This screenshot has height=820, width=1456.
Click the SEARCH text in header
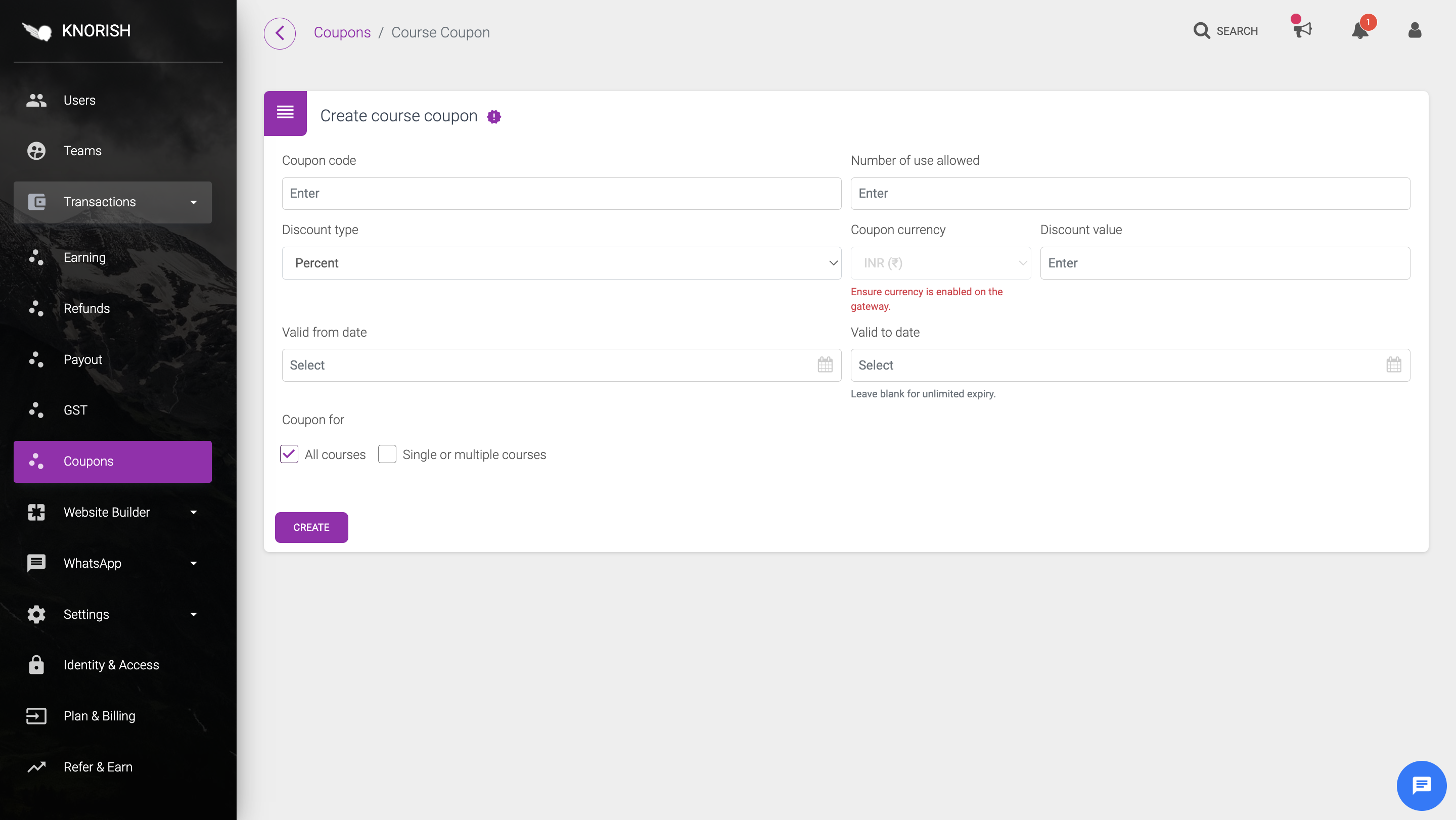point(1237,31)
